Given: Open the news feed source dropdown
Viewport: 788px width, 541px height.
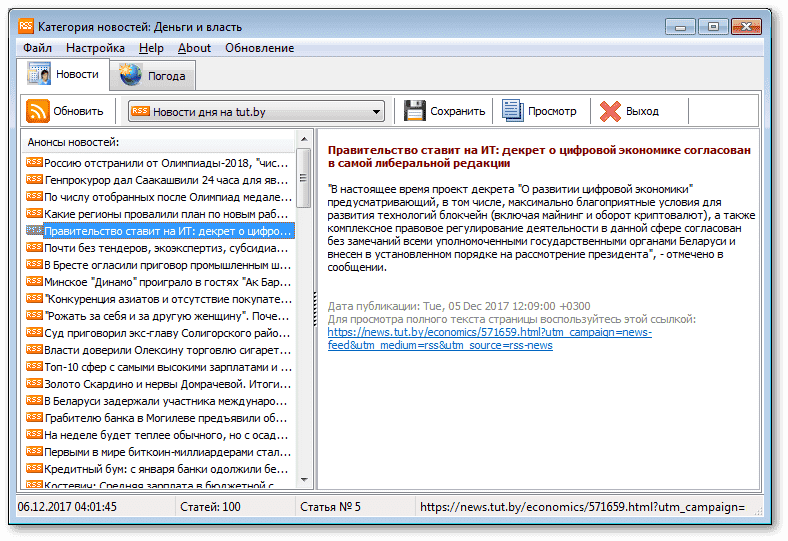Looking at the screenshot, I should [377, 112].
